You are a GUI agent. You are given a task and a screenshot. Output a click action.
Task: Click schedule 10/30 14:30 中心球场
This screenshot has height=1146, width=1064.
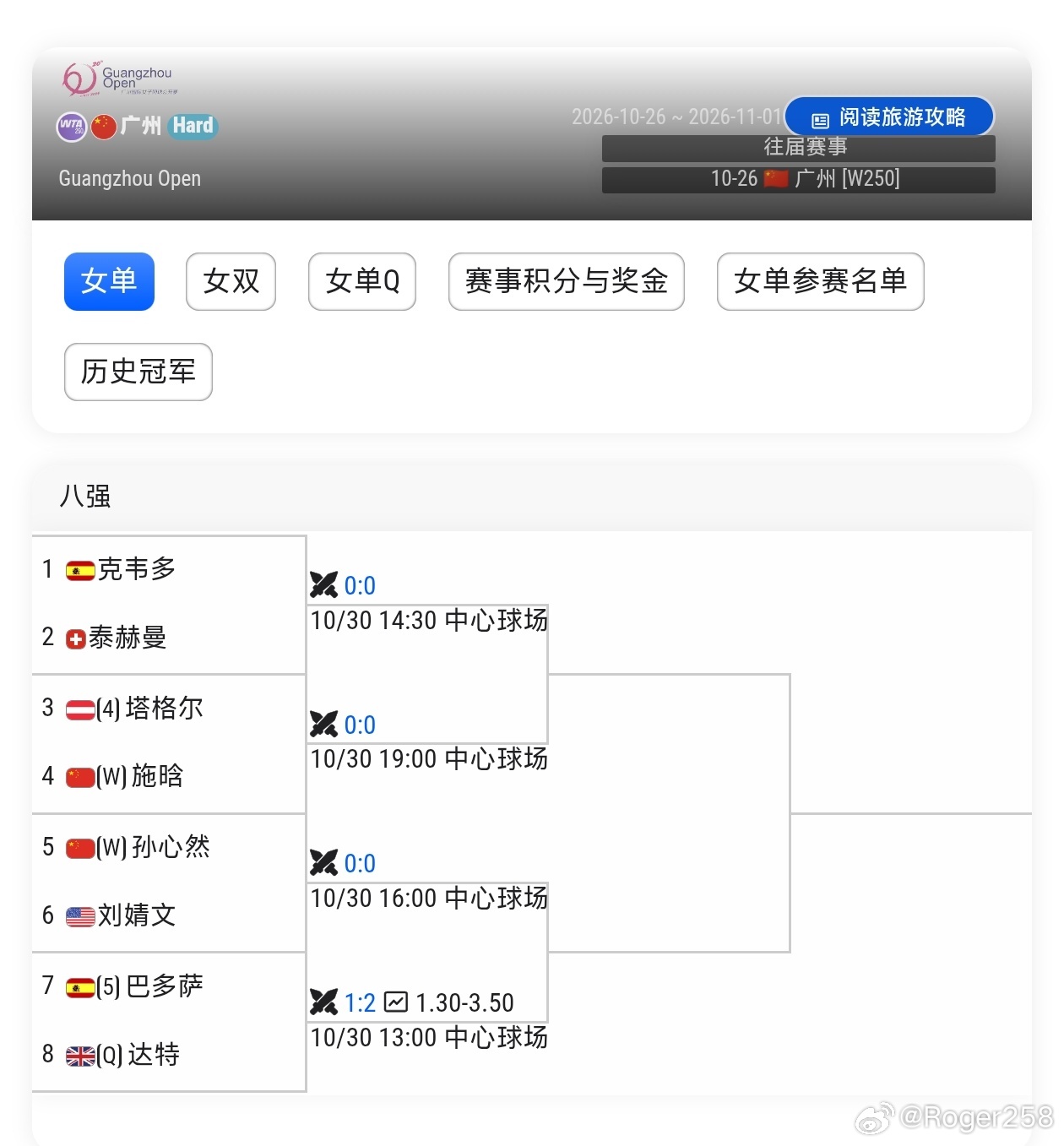[429, 621]
